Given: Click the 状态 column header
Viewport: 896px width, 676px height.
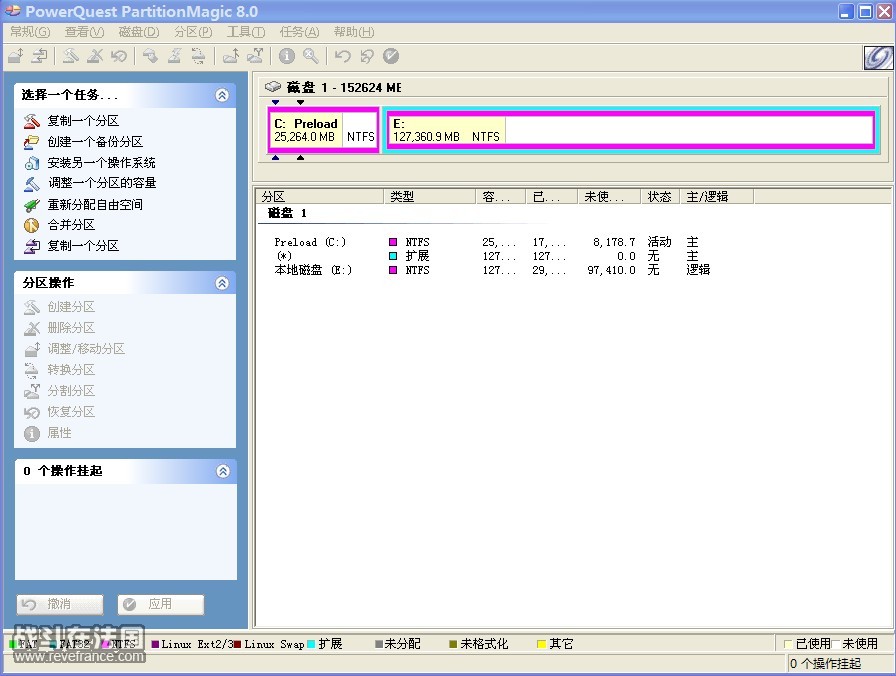Looking at the screenshot, I should point(660,197).
